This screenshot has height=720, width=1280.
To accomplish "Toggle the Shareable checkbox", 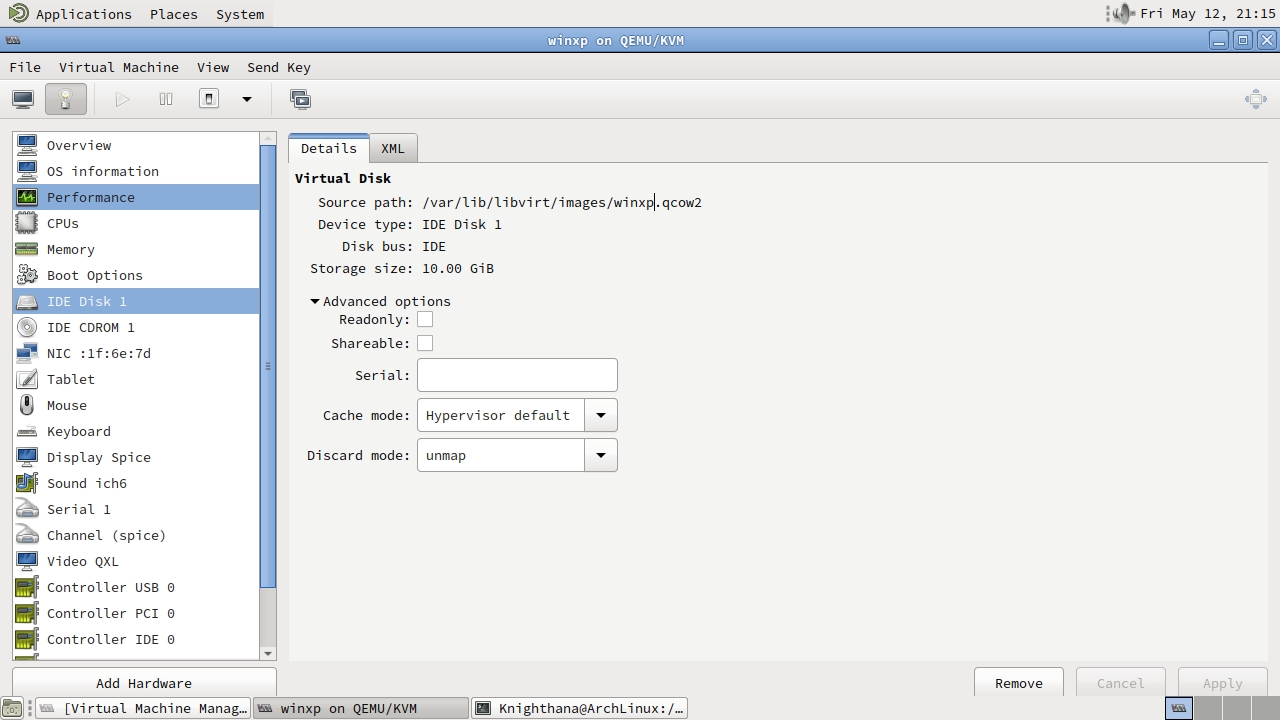I will tap(425, 343).
